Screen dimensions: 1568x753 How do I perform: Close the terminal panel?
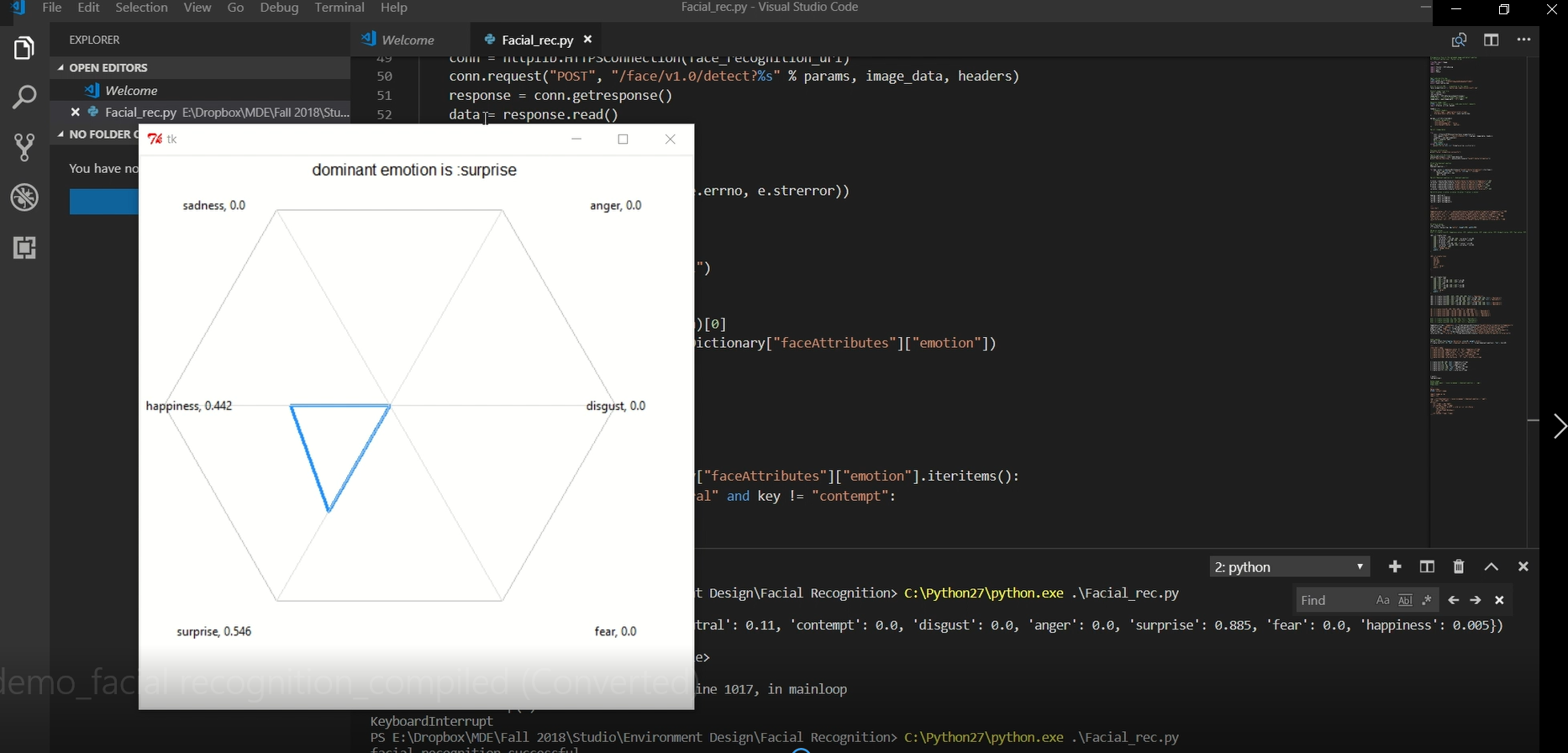[x=1523, y=566]
